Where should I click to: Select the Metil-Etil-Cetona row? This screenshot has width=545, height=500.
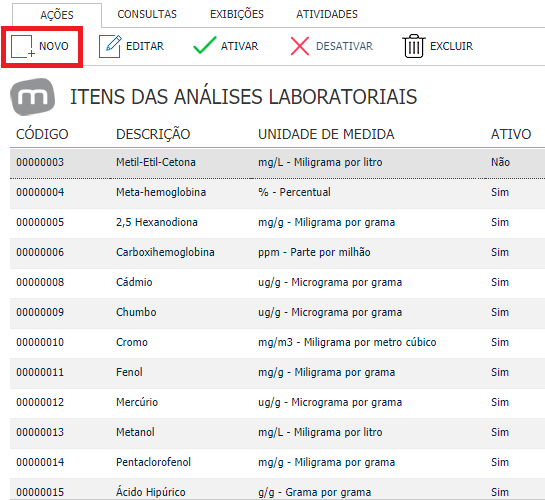[277, 163]
